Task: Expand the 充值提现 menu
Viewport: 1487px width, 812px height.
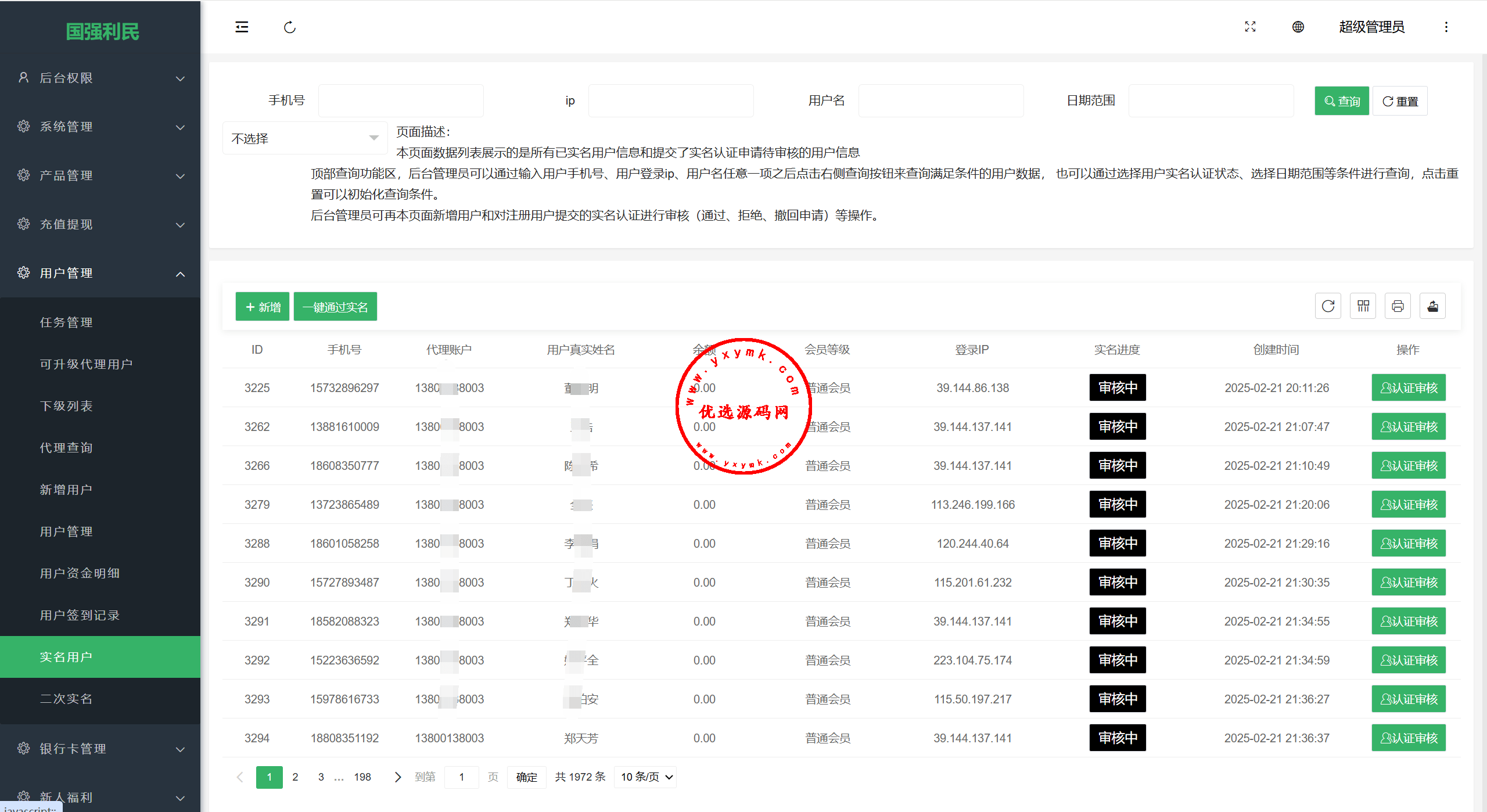Action: pos(100,224)
